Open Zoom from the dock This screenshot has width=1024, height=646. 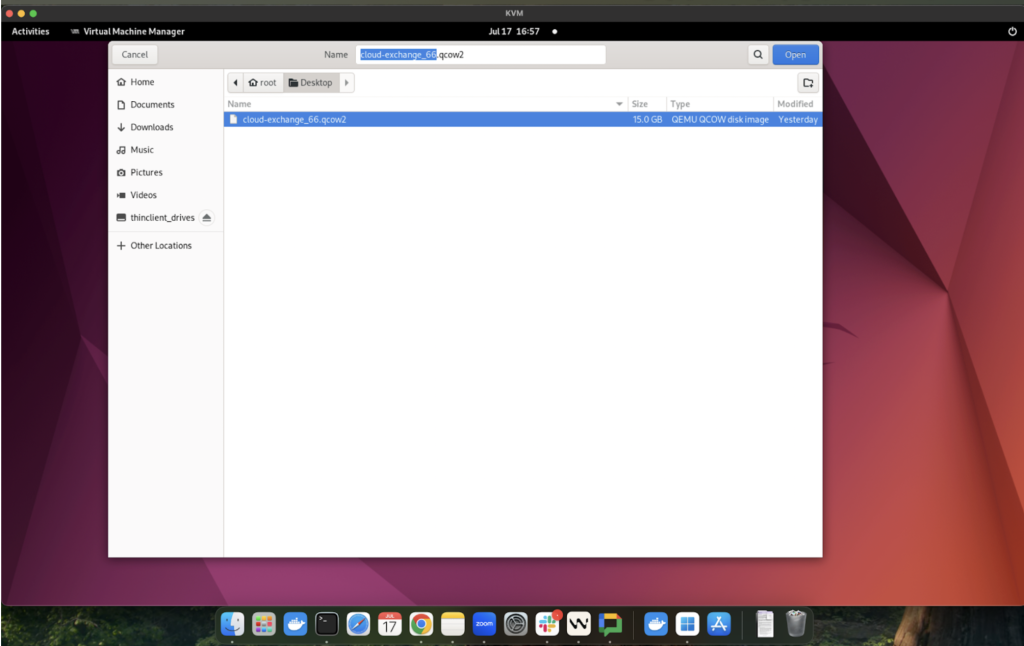coord(484,624)
